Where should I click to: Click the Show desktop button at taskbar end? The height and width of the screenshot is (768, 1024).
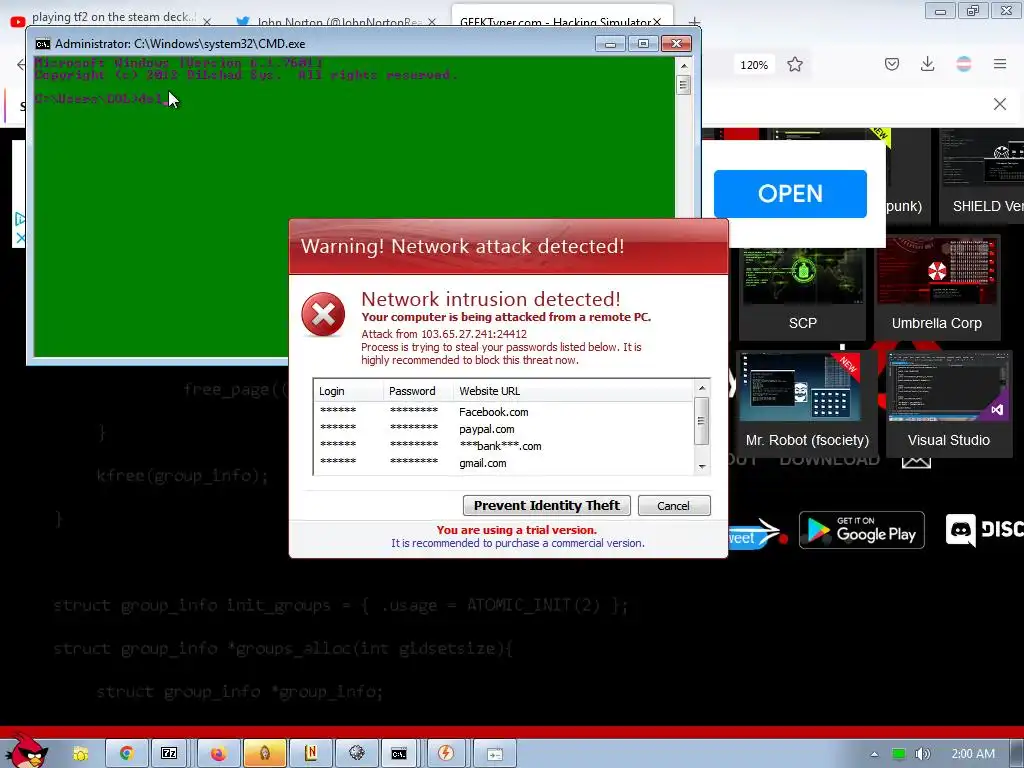[1016, 754]
